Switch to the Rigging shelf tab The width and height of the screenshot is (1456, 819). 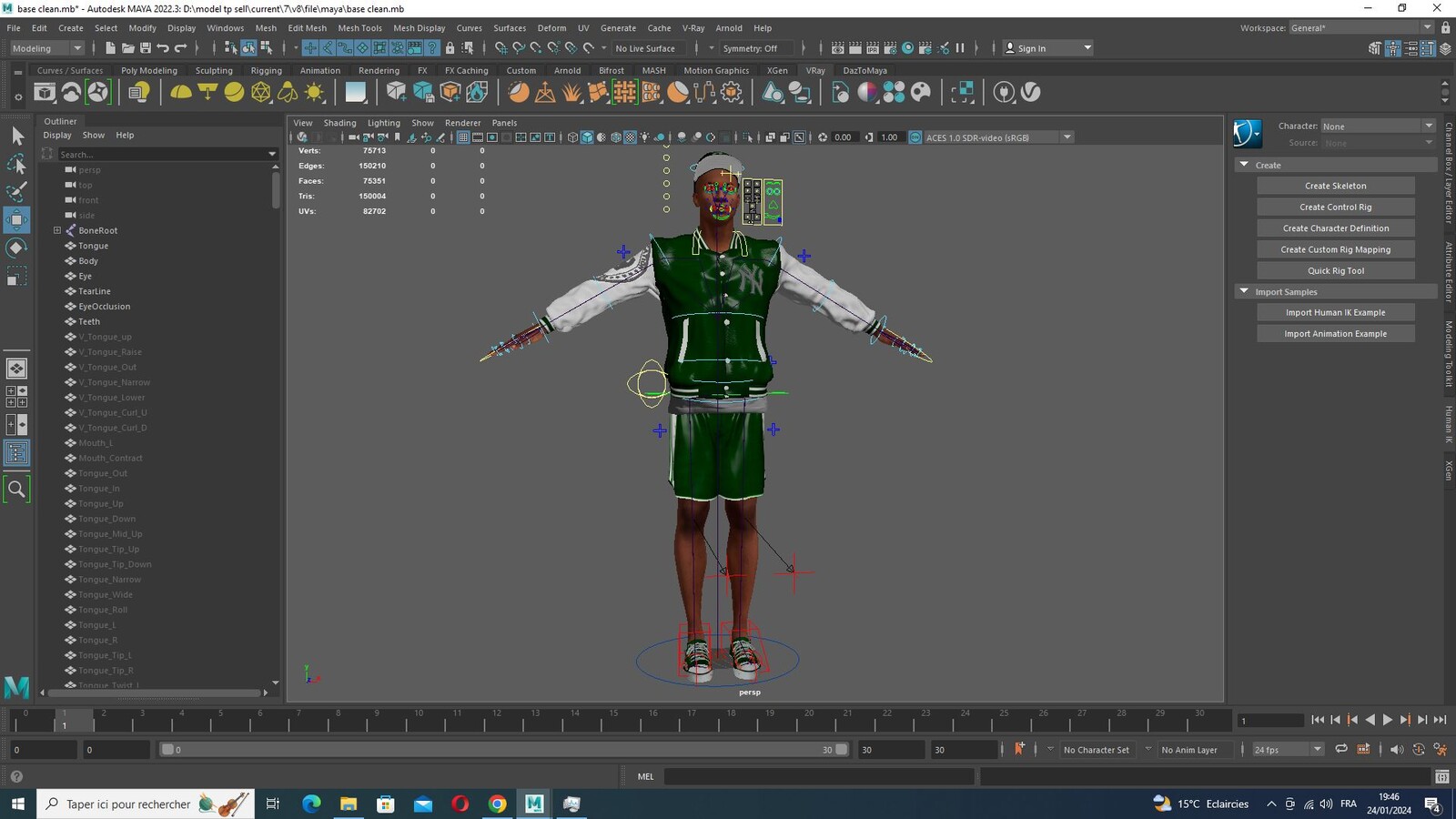pos(266,70)
